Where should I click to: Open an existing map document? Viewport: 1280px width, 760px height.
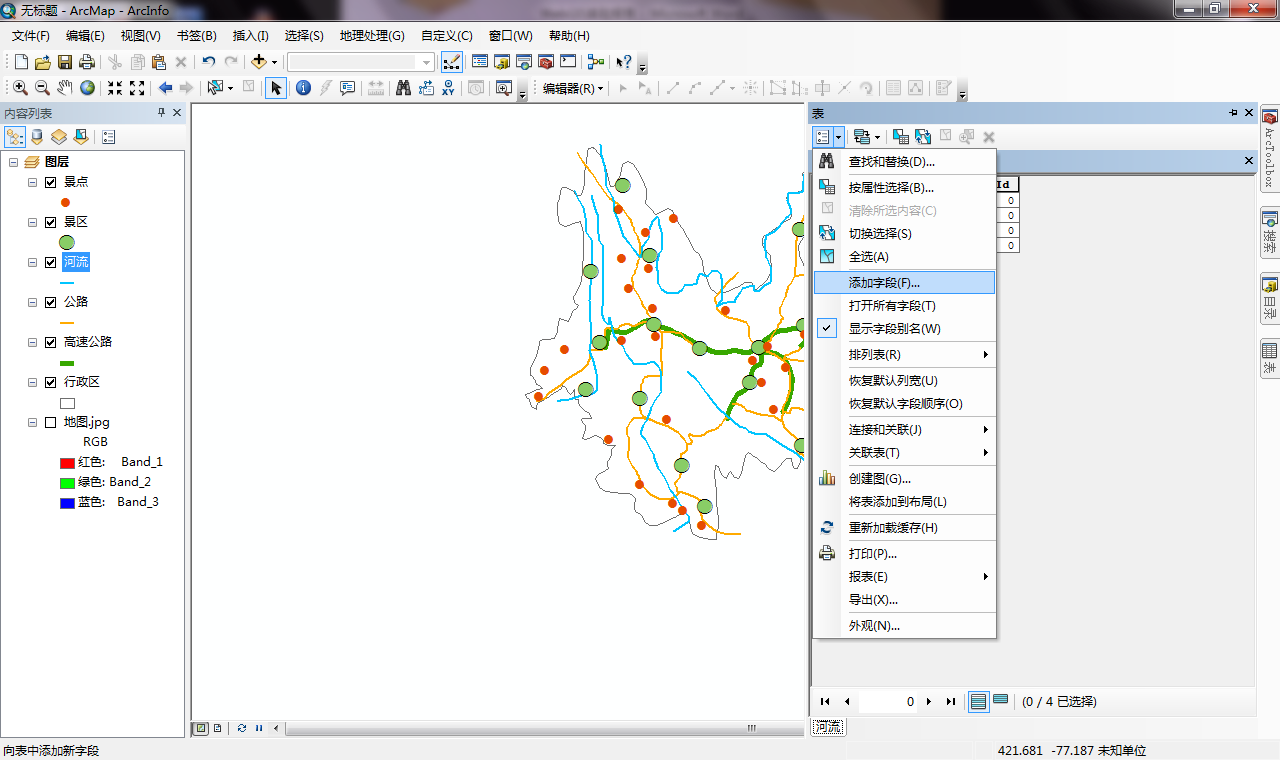click(43, 62)
